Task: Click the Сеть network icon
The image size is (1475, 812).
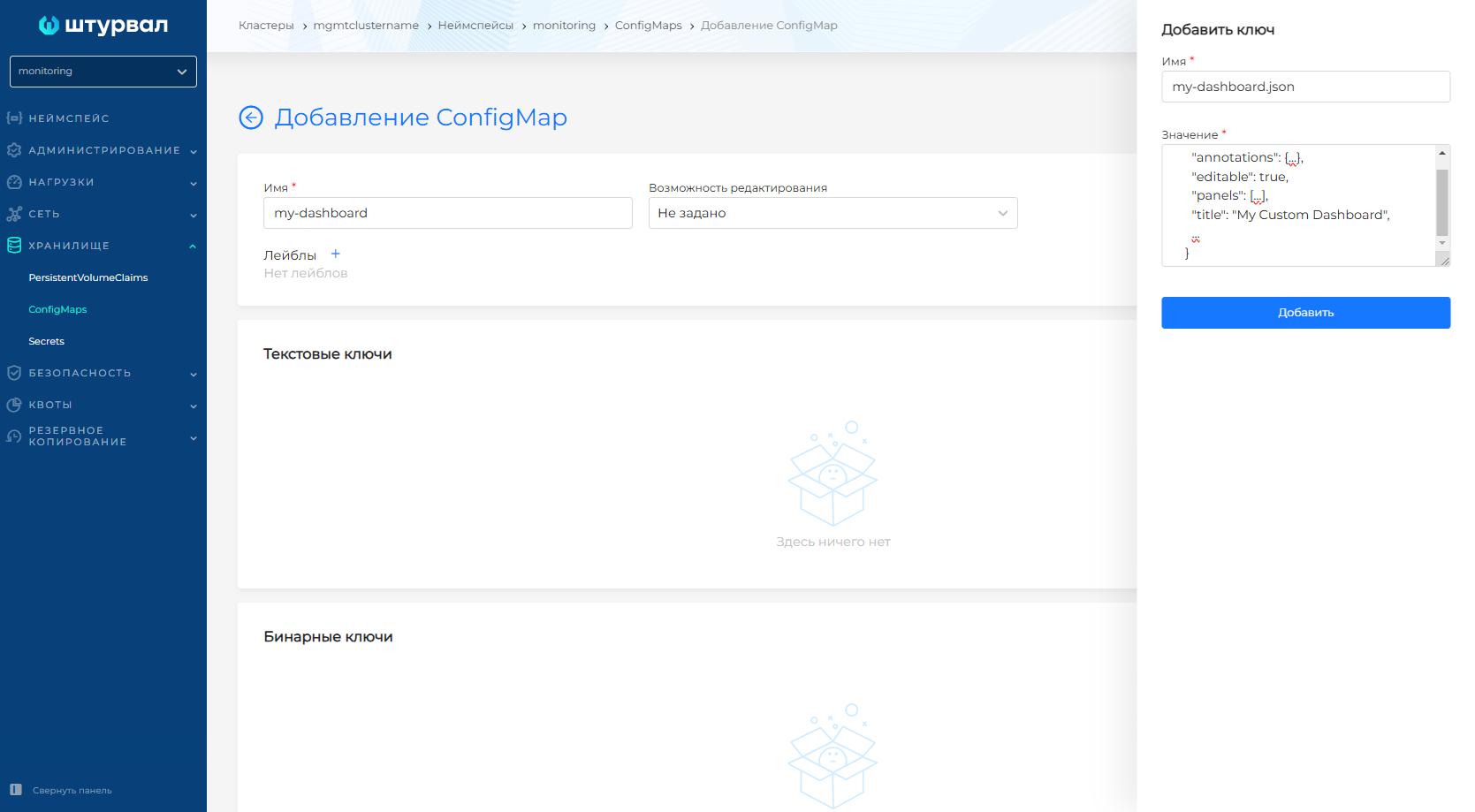Action: pyautogui.click(x=14, y=214)
